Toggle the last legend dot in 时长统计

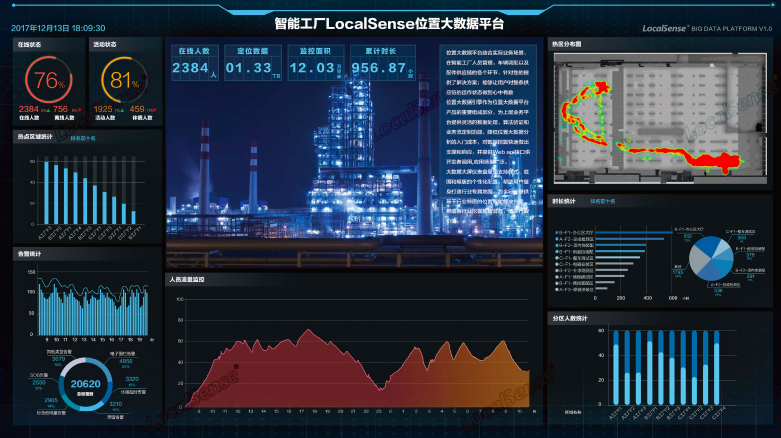coord(555,289)
